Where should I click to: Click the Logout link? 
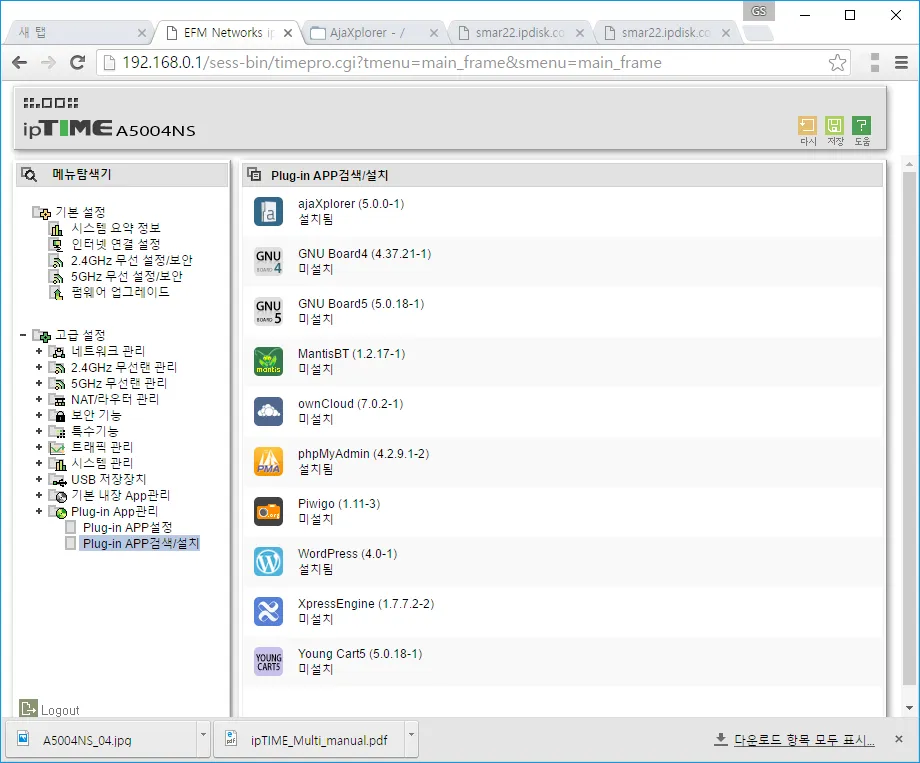point(60,710)
